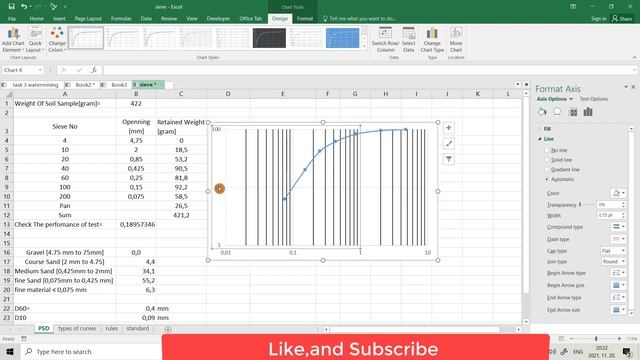Open Cap type dropdown showing Flat

click(x=613, y=251)
